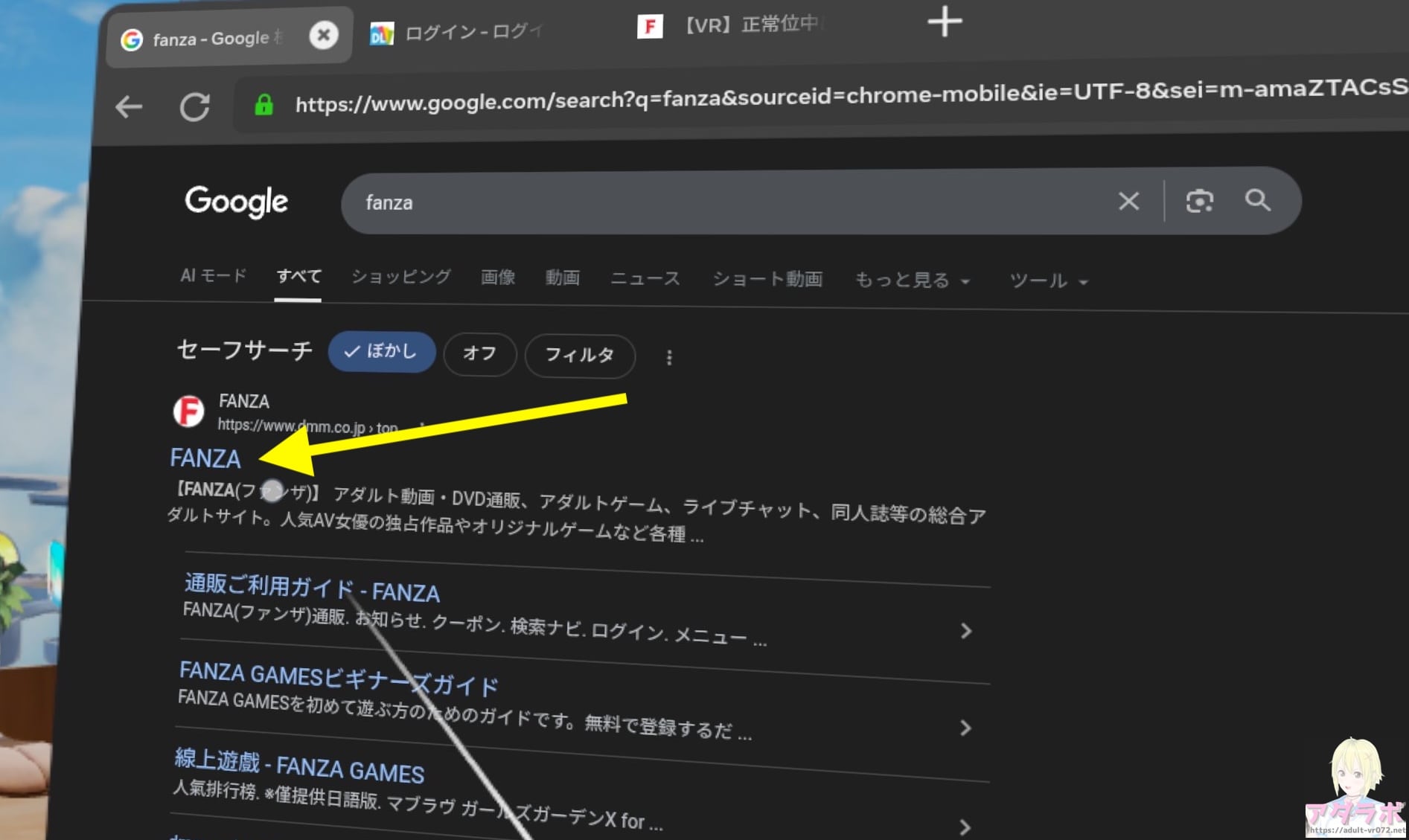
Task: Open the ショート動画 tab
Action: pyautogui.click(x=767, y=279)
